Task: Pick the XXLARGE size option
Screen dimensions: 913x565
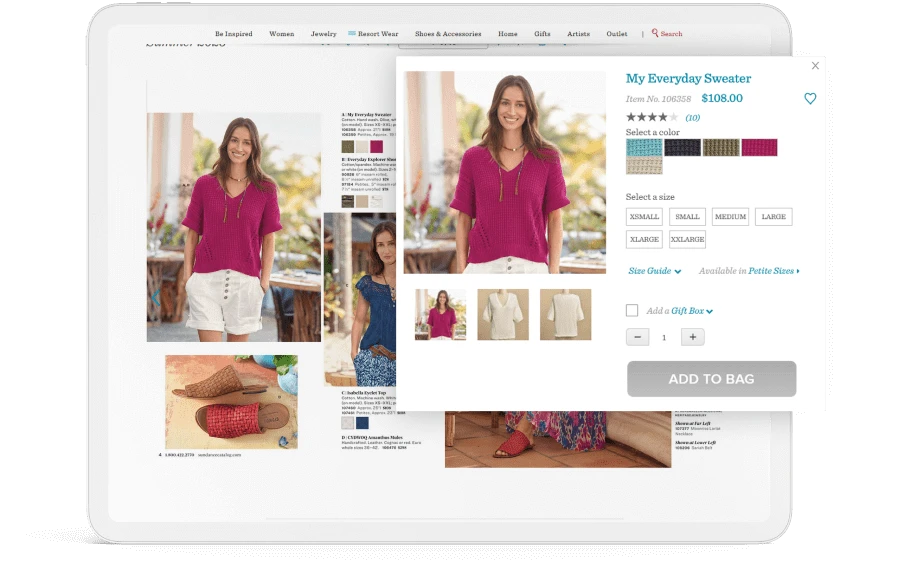Action: click(687, 240)
